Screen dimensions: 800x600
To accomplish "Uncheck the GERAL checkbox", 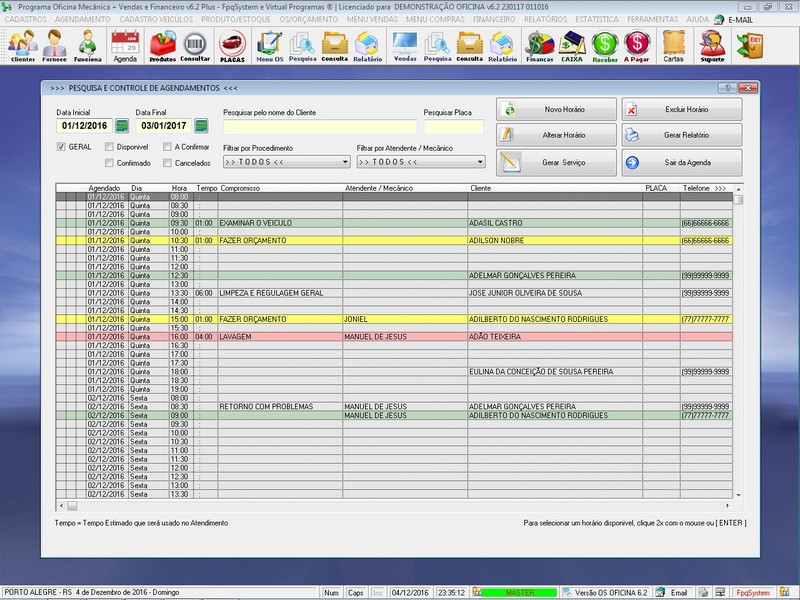I will [61, 147].
